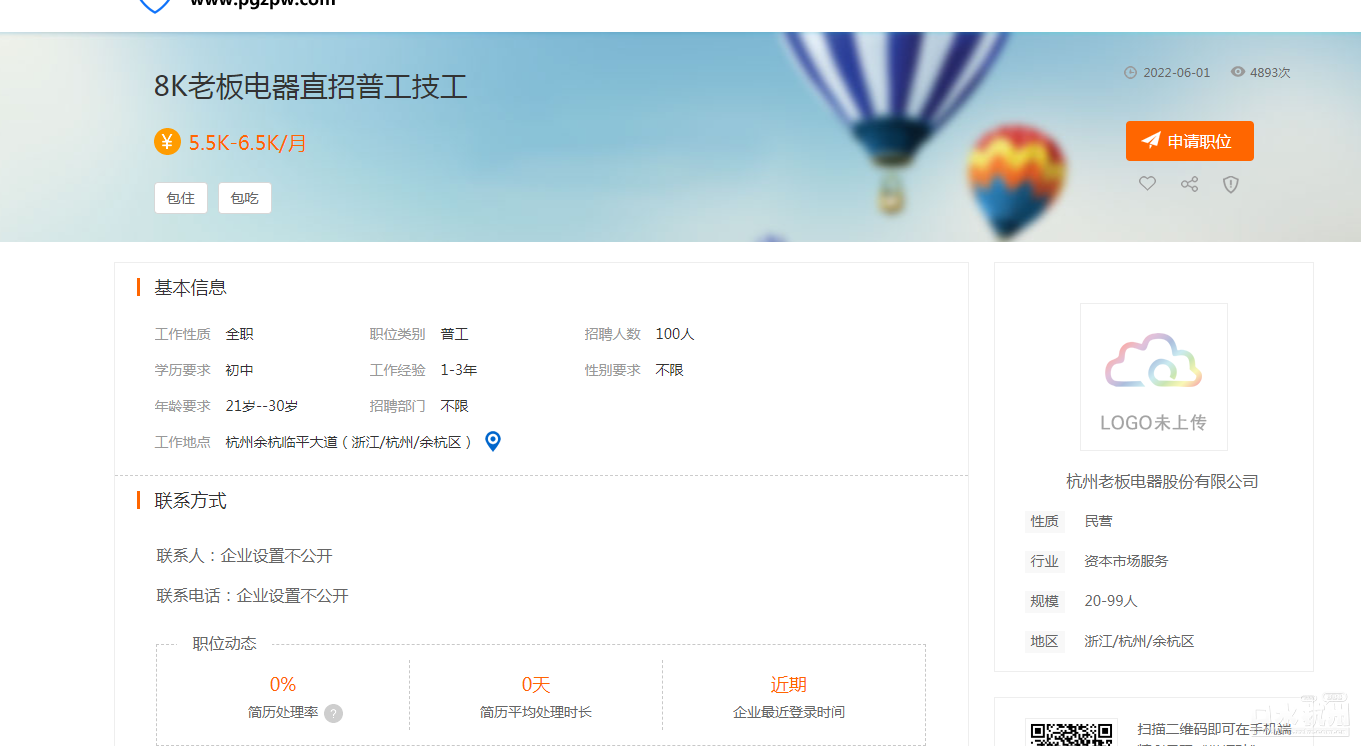Viewport: 1361px width, 746px height.
Task: Click the 规模 label tag
Action: point(1045,602)
